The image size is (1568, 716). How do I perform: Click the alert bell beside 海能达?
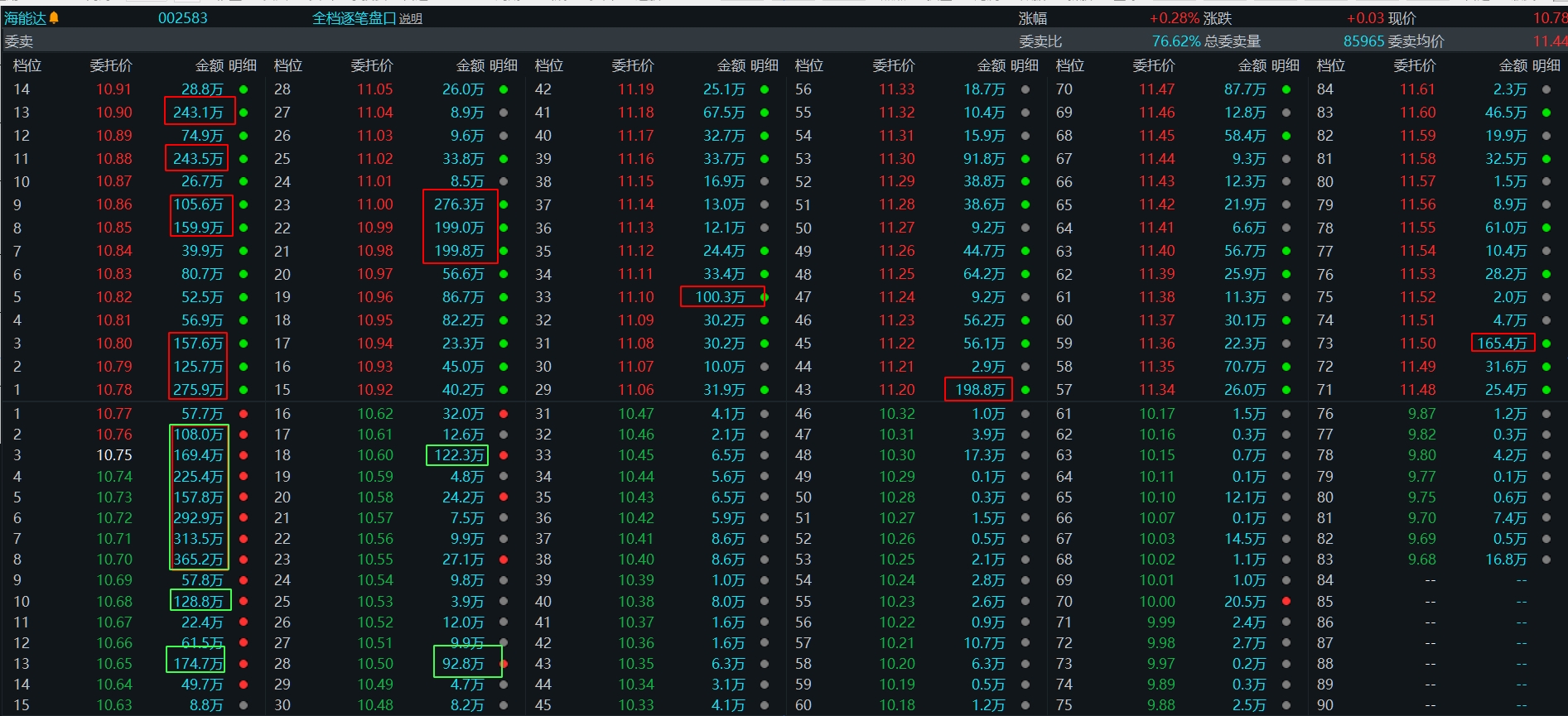55,18
